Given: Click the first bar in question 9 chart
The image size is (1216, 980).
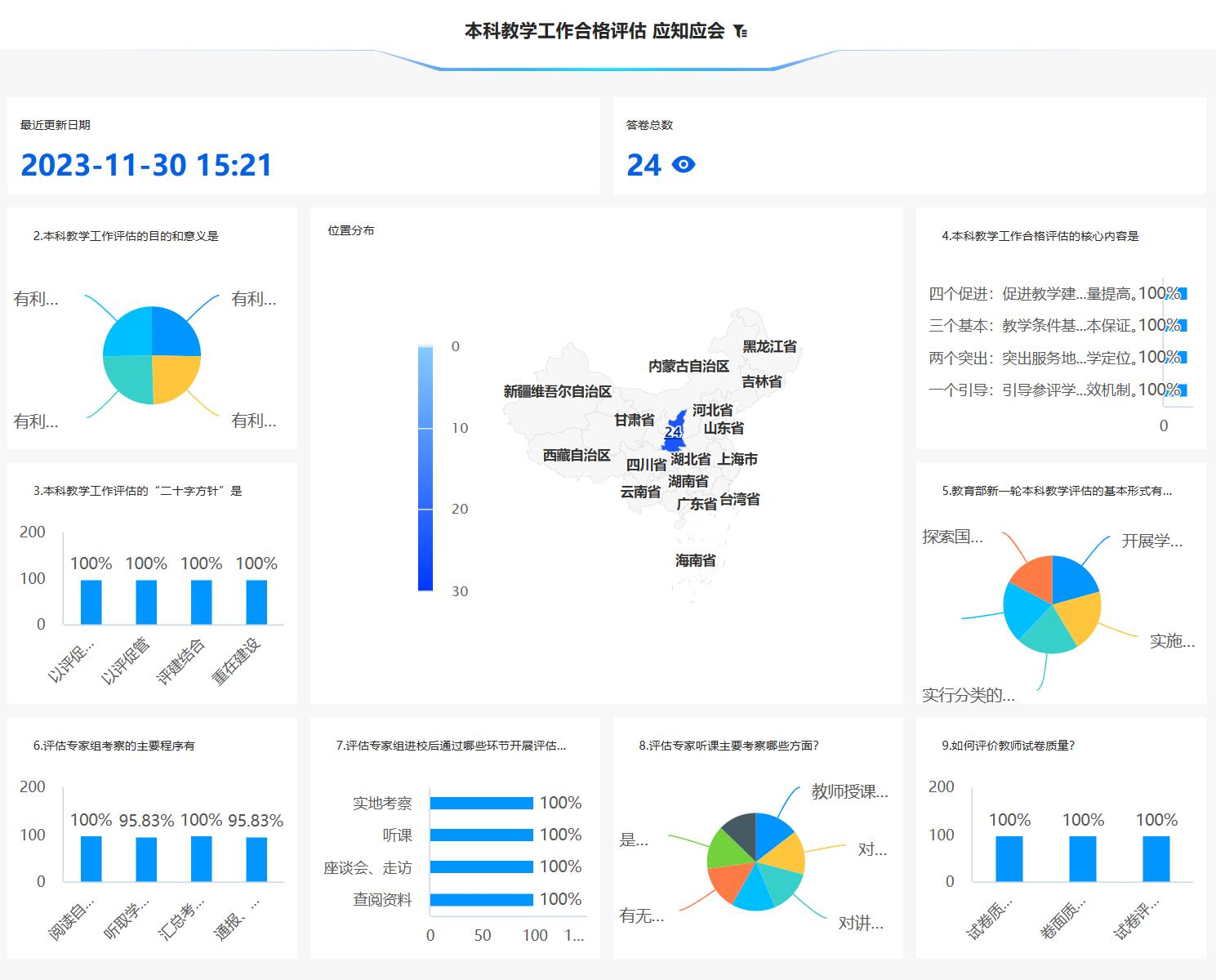Looking at the screenshot, I should point(1009,858).
